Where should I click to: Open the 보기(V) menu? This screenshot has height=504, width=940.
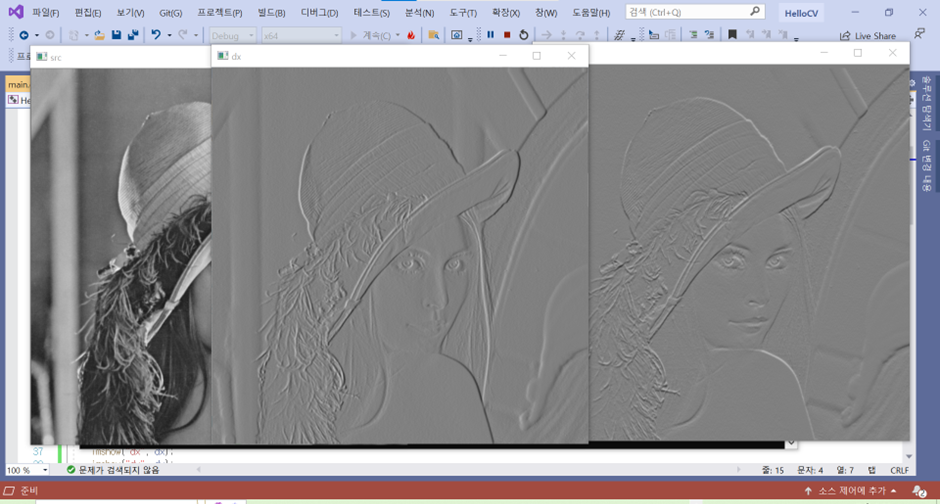130,13
